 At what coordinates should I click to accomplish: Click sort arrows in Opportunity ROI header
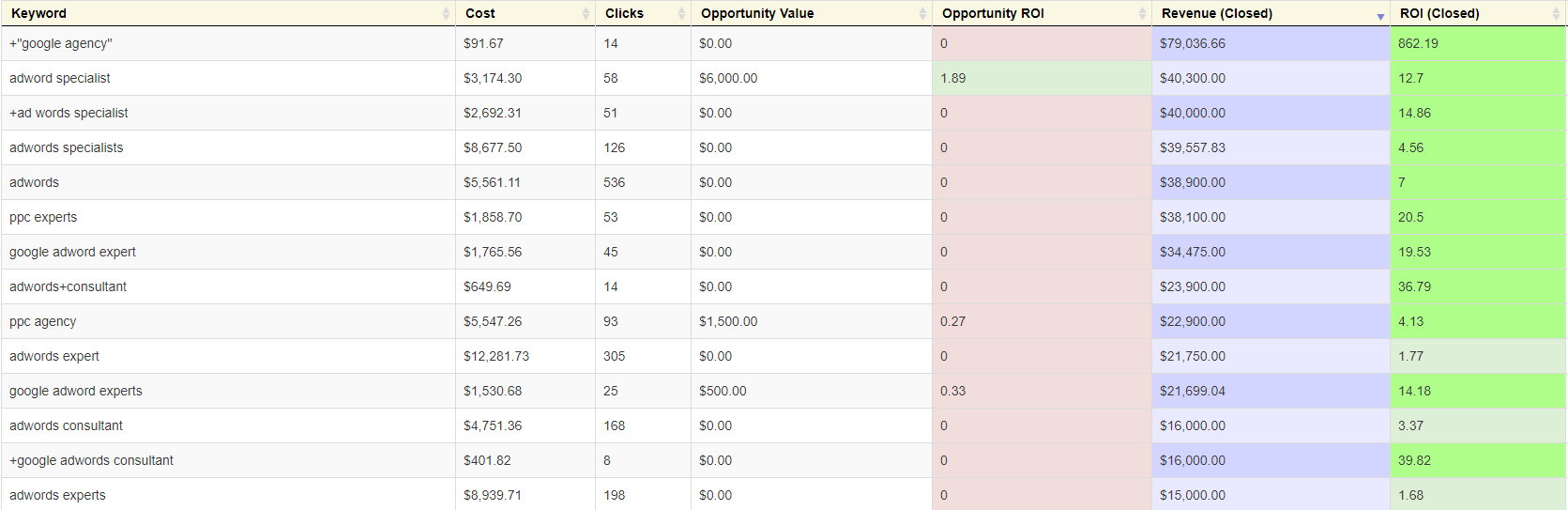tap(1142, 13)
